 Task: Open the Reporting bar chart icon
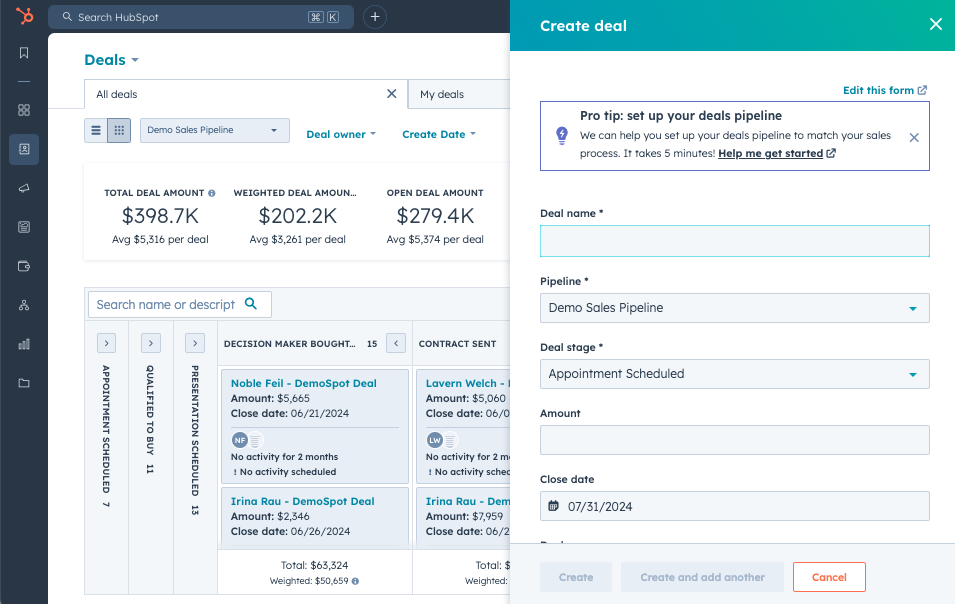click(23, 345)
